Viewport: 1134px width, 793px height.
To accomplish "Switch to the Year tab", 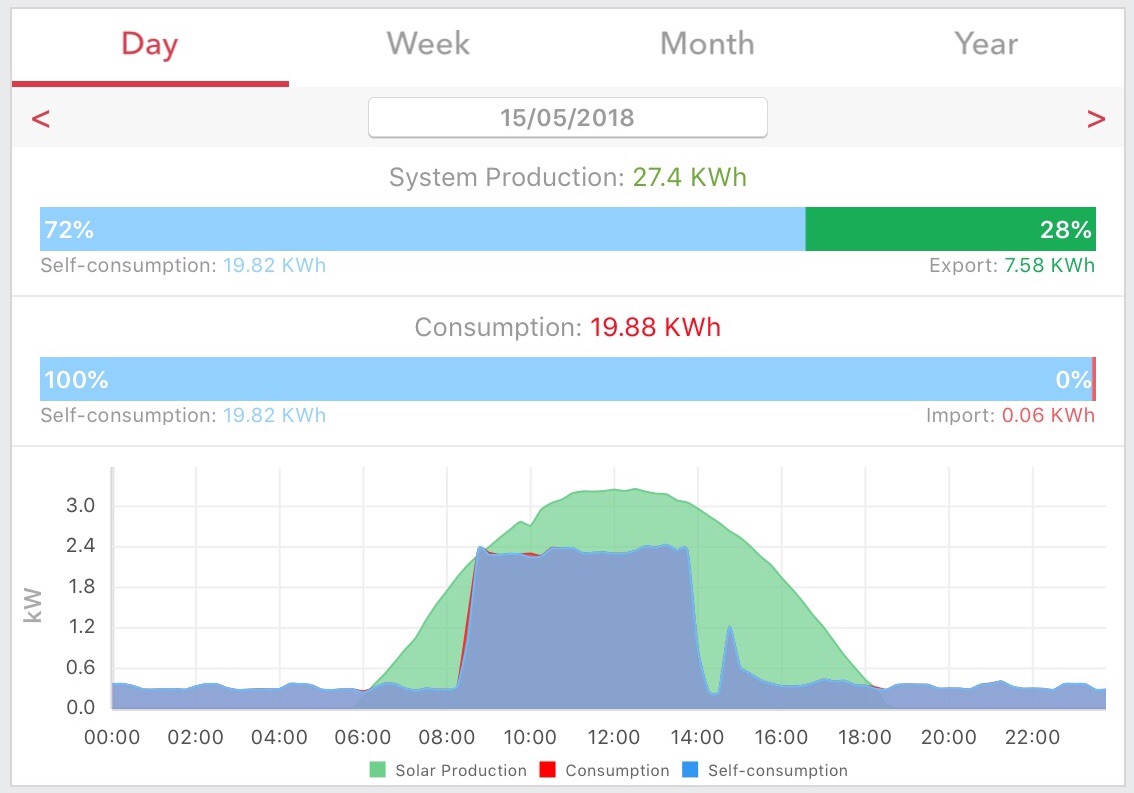I will pos(985,44).
